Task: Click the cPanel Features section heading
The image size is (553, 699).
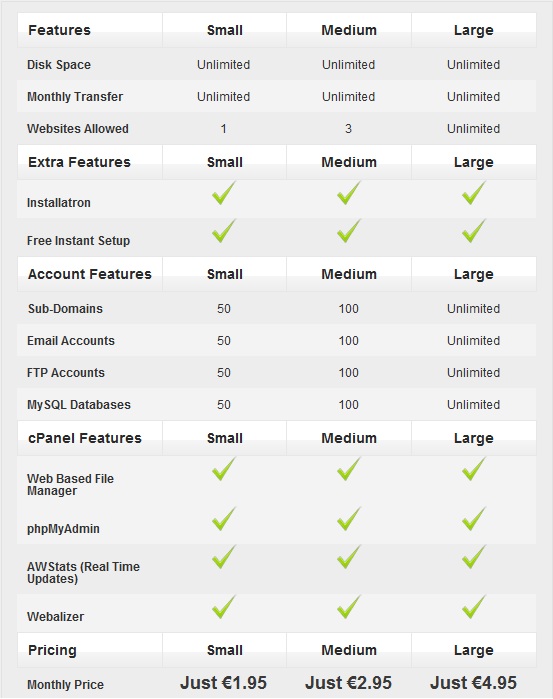Action: point(85,438)
